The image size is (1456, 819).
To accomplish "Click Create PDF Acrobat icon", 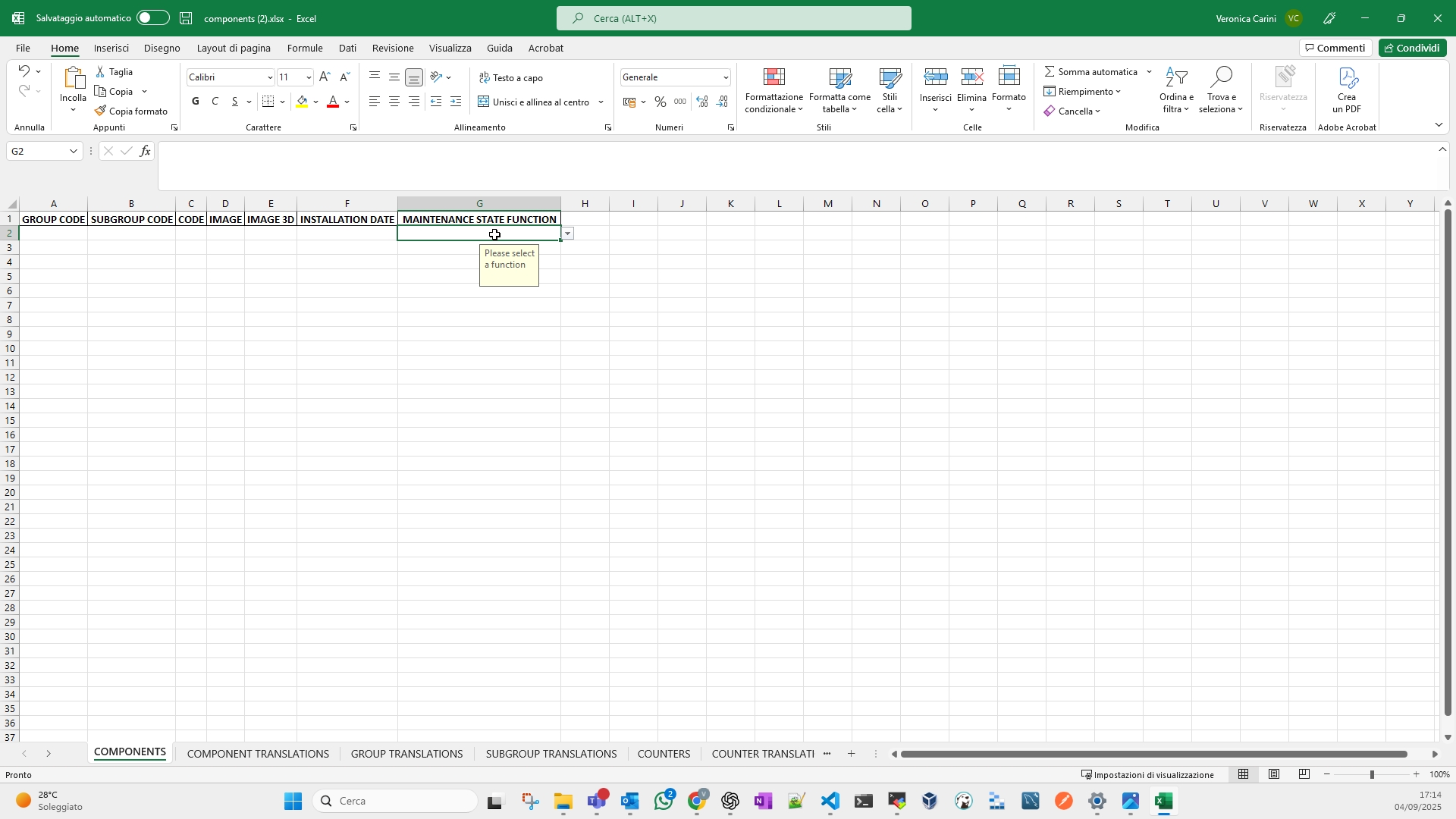I will (x=1347, y=78).
